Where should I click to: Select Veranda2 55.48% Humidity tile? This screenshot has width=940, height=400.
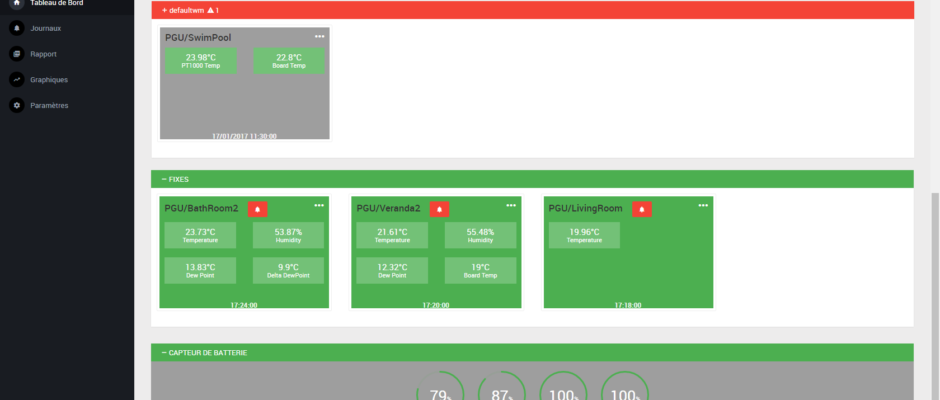coord(480,235)
